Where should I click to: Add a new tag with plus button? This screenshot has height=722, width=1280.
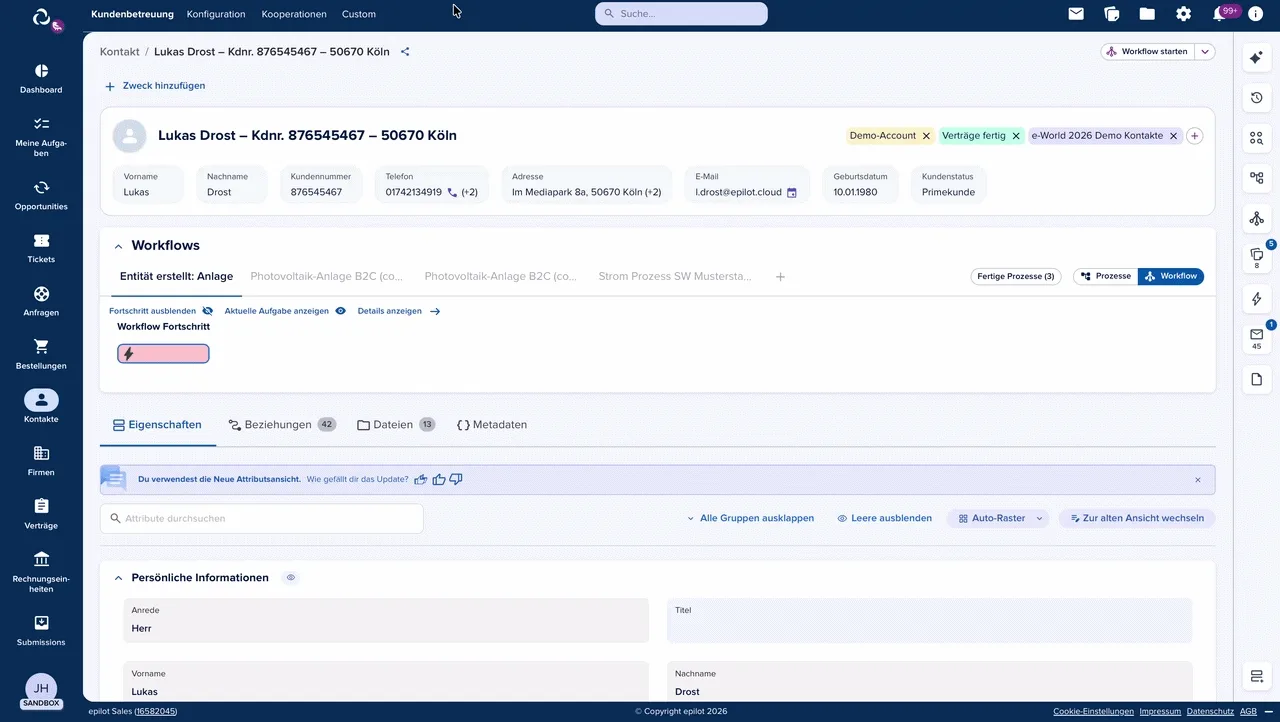[x=1195, y=136]
